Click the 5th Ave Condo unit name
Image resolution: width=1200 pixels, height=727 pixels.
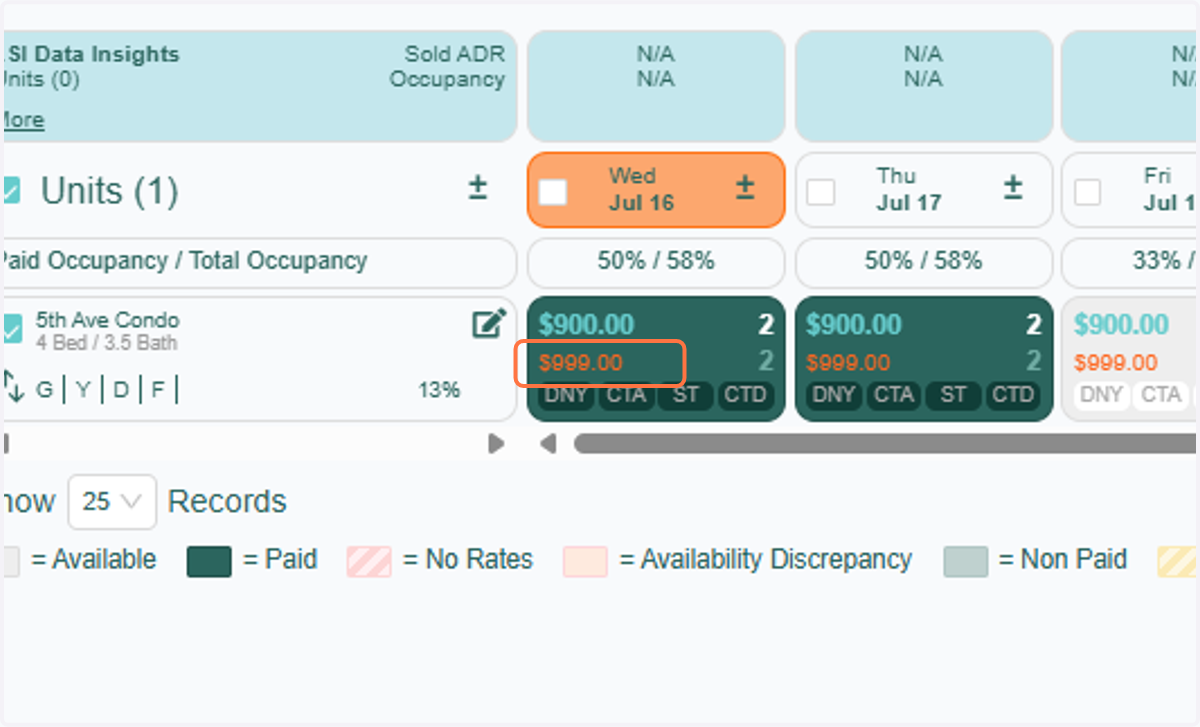tap(108, 321)
